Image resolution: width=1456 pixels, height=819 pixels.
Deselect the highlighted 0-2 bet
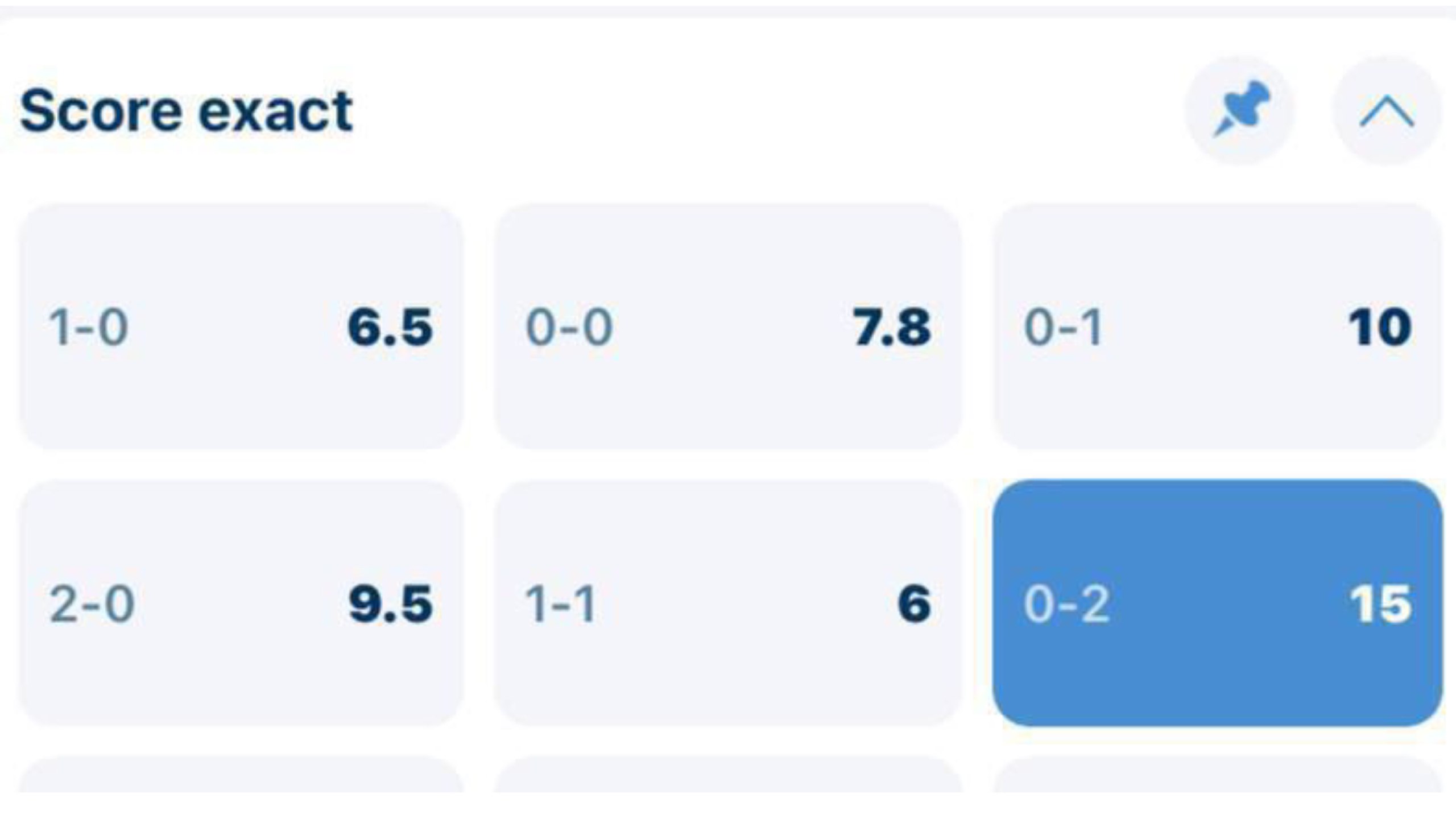tap(1217, 603)
